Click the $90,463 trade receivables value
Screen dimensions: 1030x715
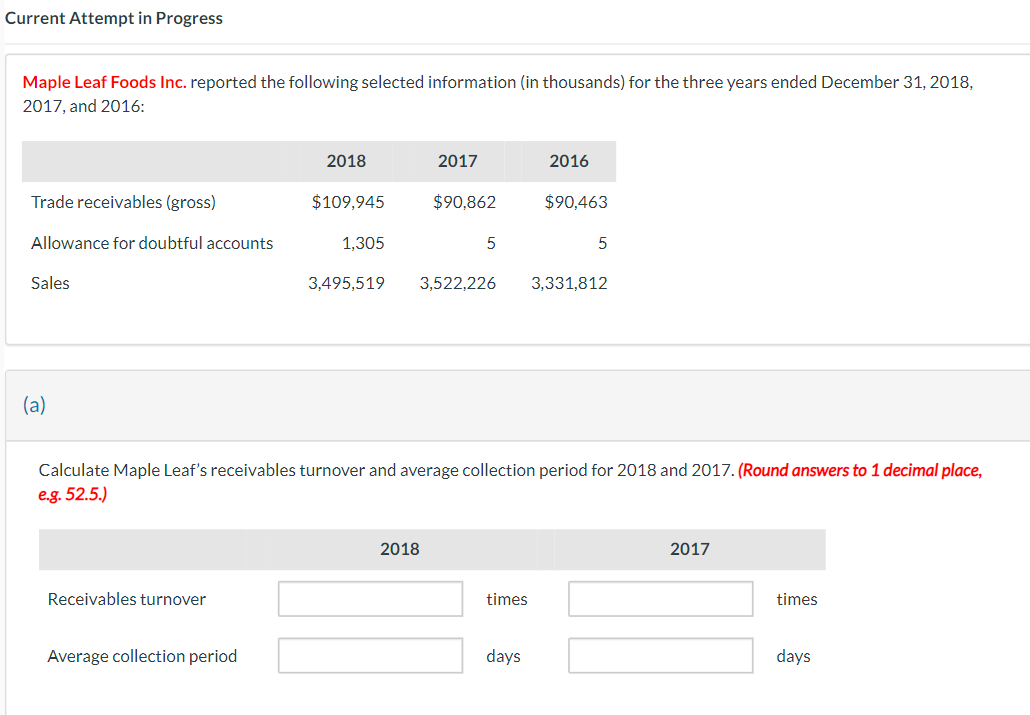coord(576,202)
